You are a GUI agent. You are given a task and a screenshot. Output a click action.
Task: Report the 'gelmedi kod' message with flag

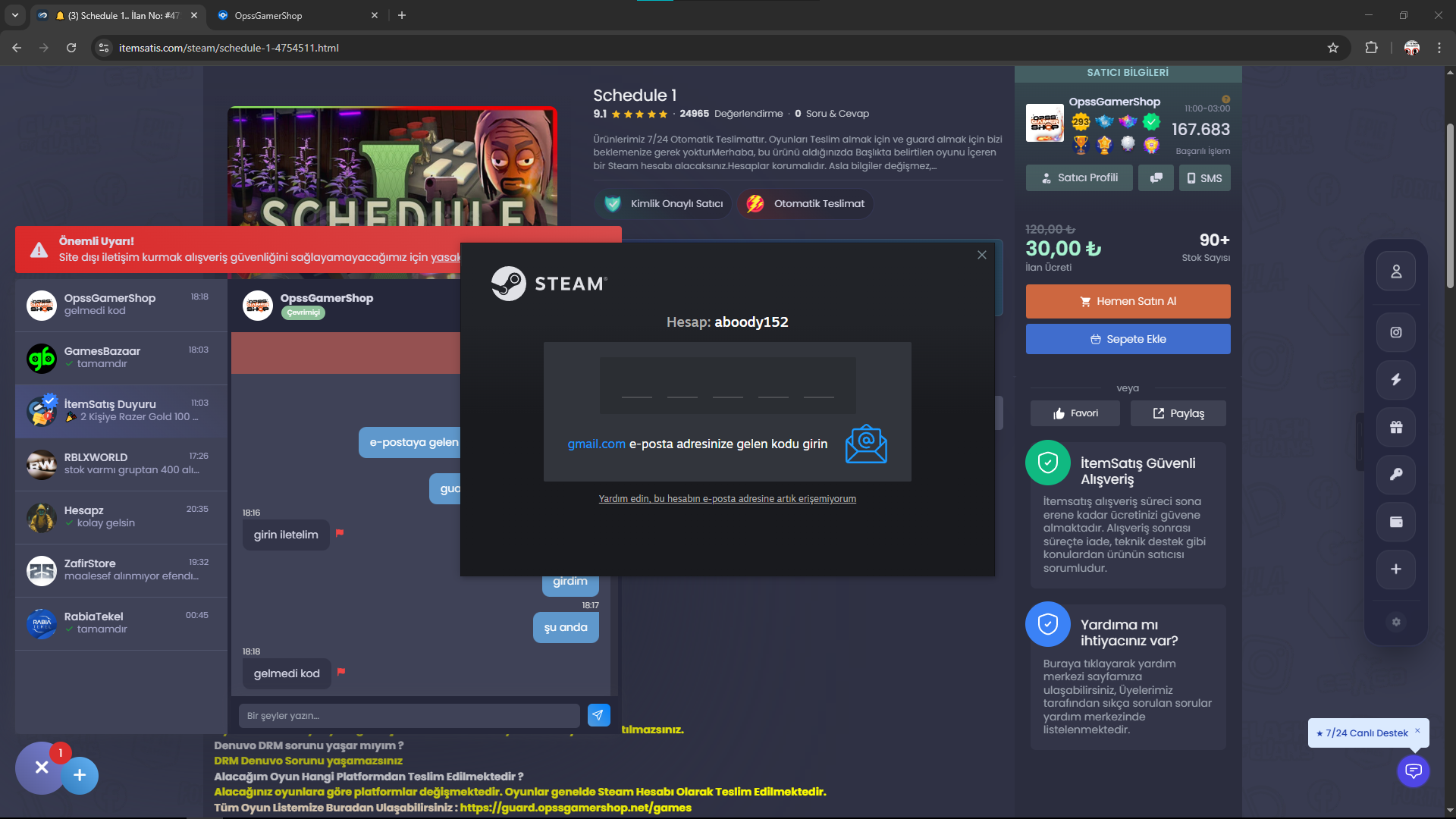coord(341,672)
